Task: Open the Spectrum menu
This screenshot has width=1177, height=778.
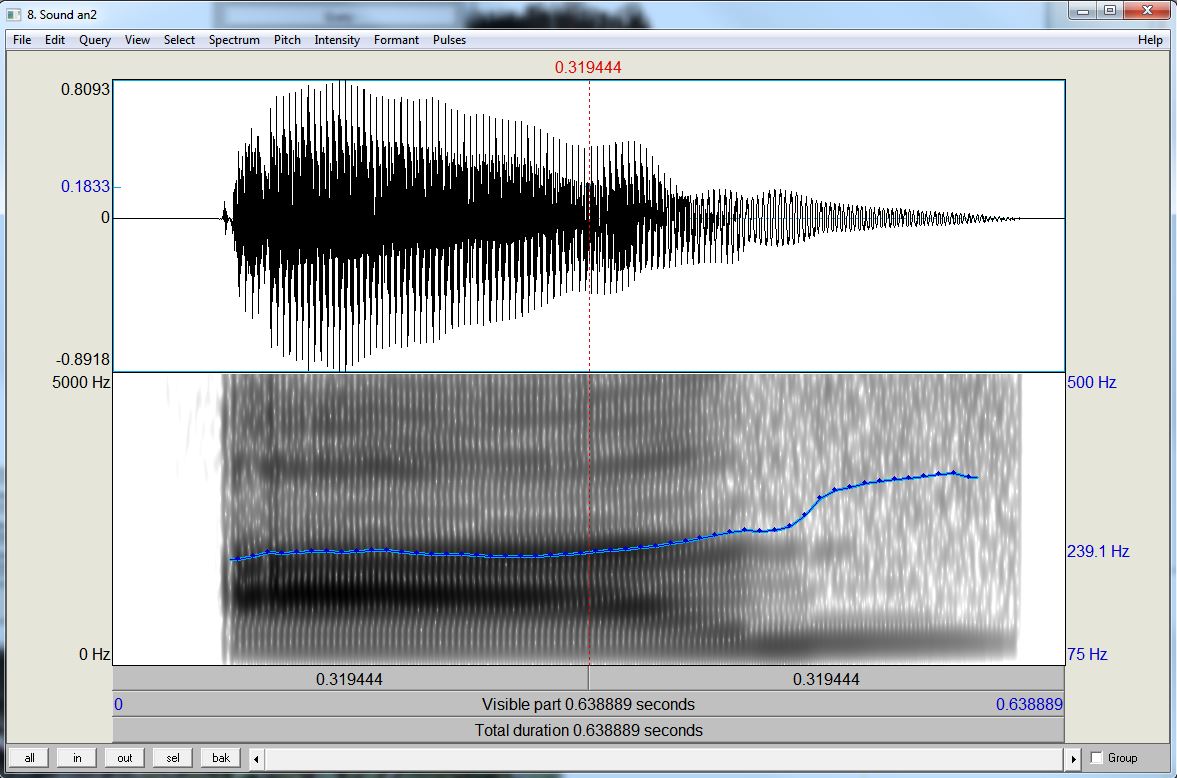Action: [234, 40]
